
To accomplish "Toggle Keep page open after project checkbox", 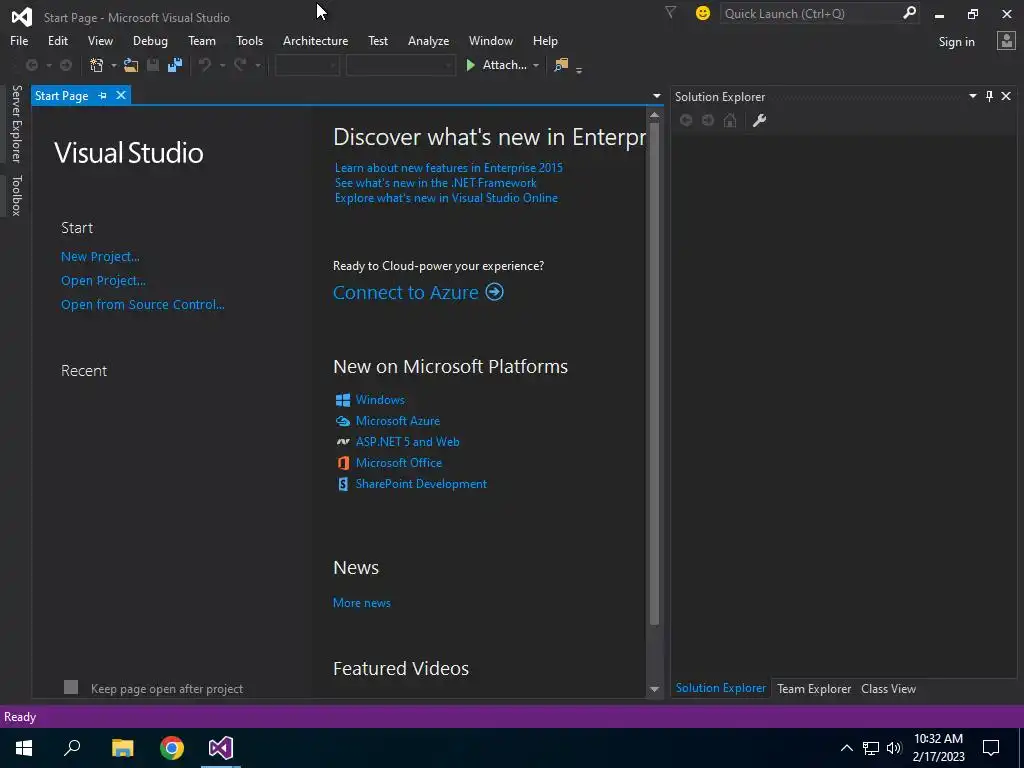I will coord(71,687).
